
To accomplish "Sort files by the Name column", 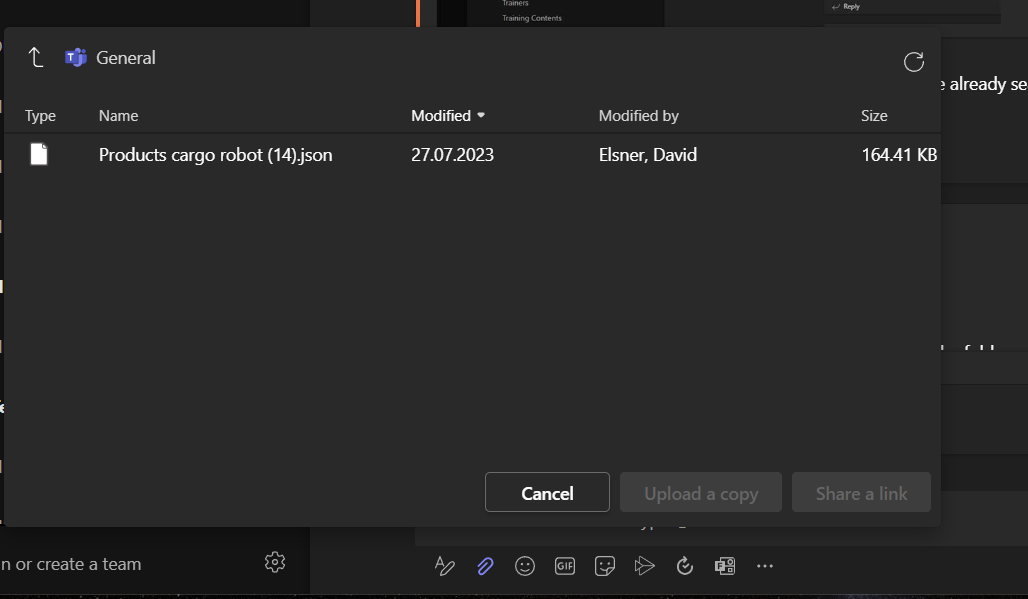I will tap(118, 115).
